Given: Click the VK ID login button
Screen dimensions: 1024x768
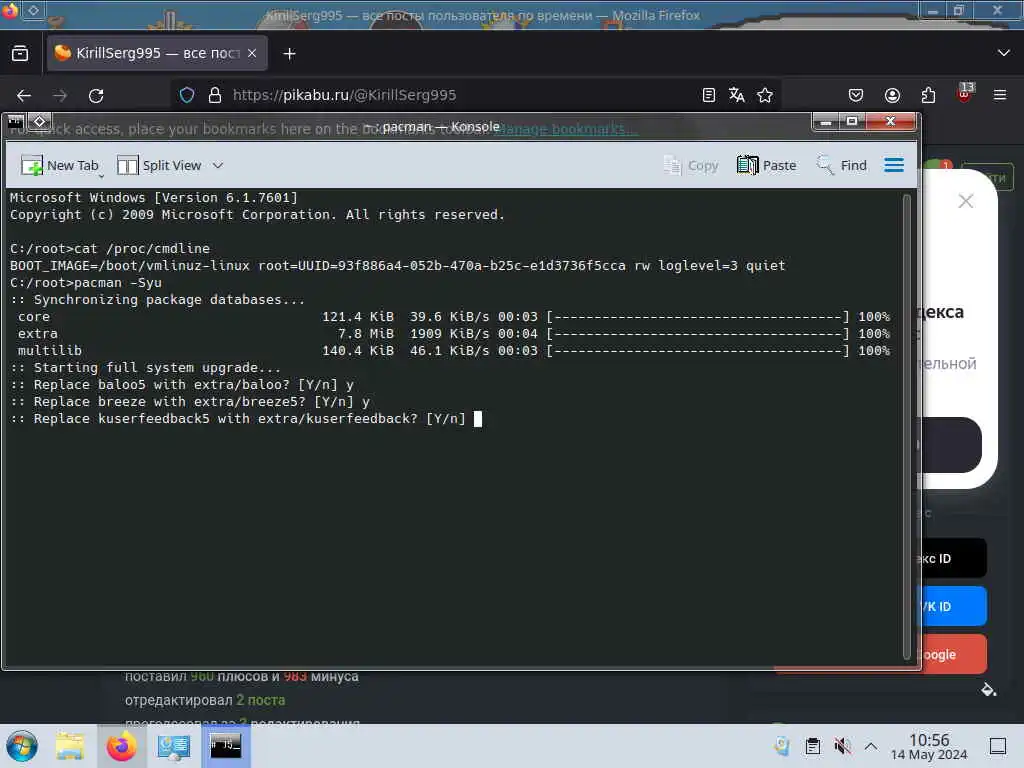Looking at the screenshot, I should point(953,606).
